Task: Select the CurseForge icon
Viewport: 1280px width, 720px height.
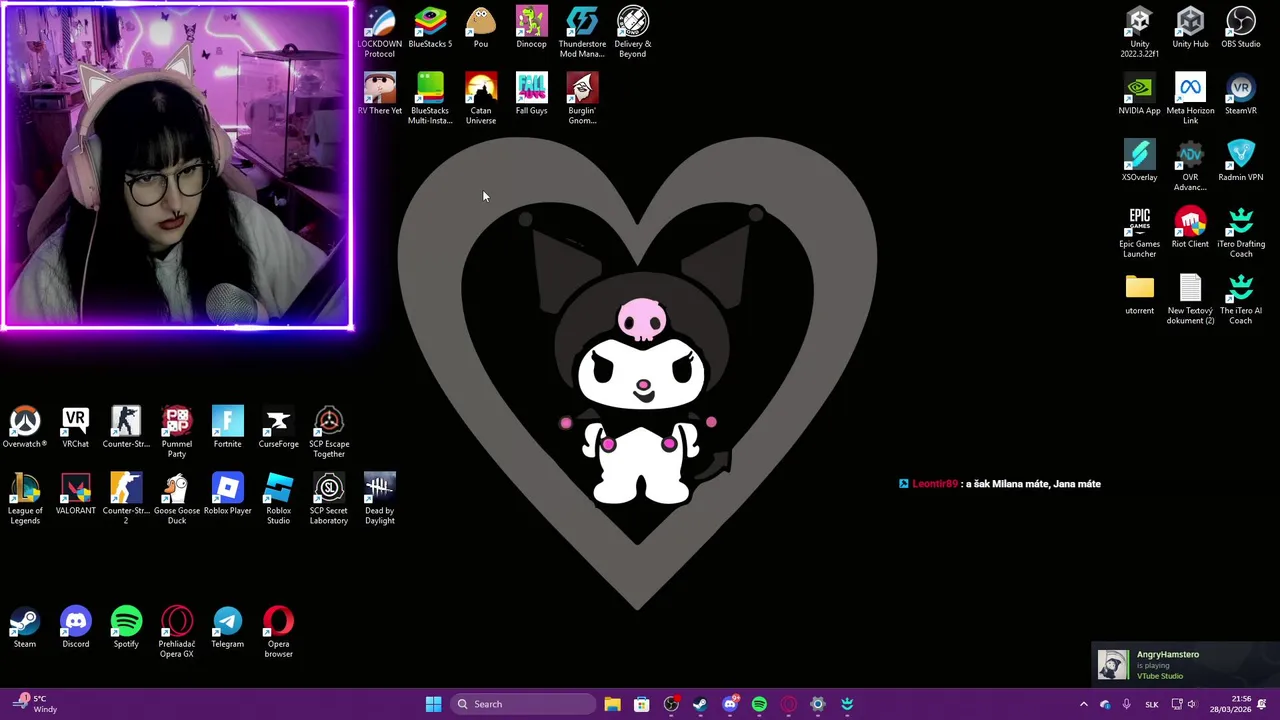Action: tap(278, 427)
